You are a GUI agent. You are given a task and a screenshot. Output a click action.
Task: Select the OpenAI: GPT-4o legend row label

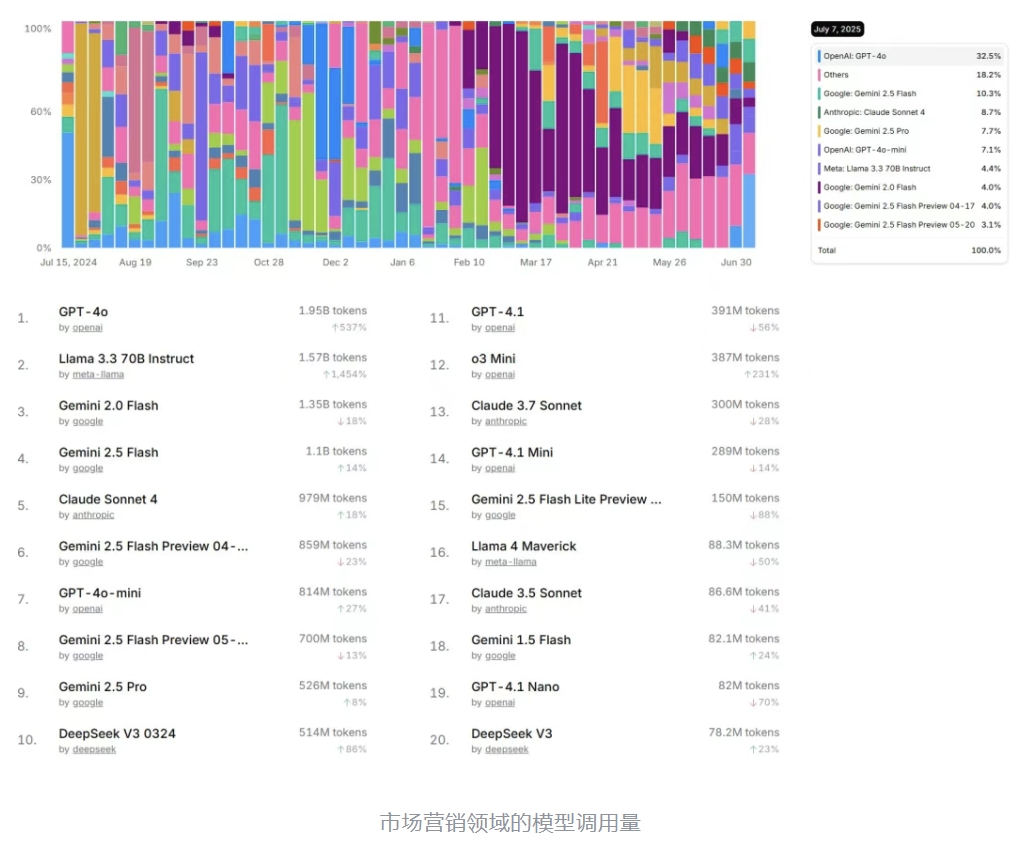tap(855, 56)
